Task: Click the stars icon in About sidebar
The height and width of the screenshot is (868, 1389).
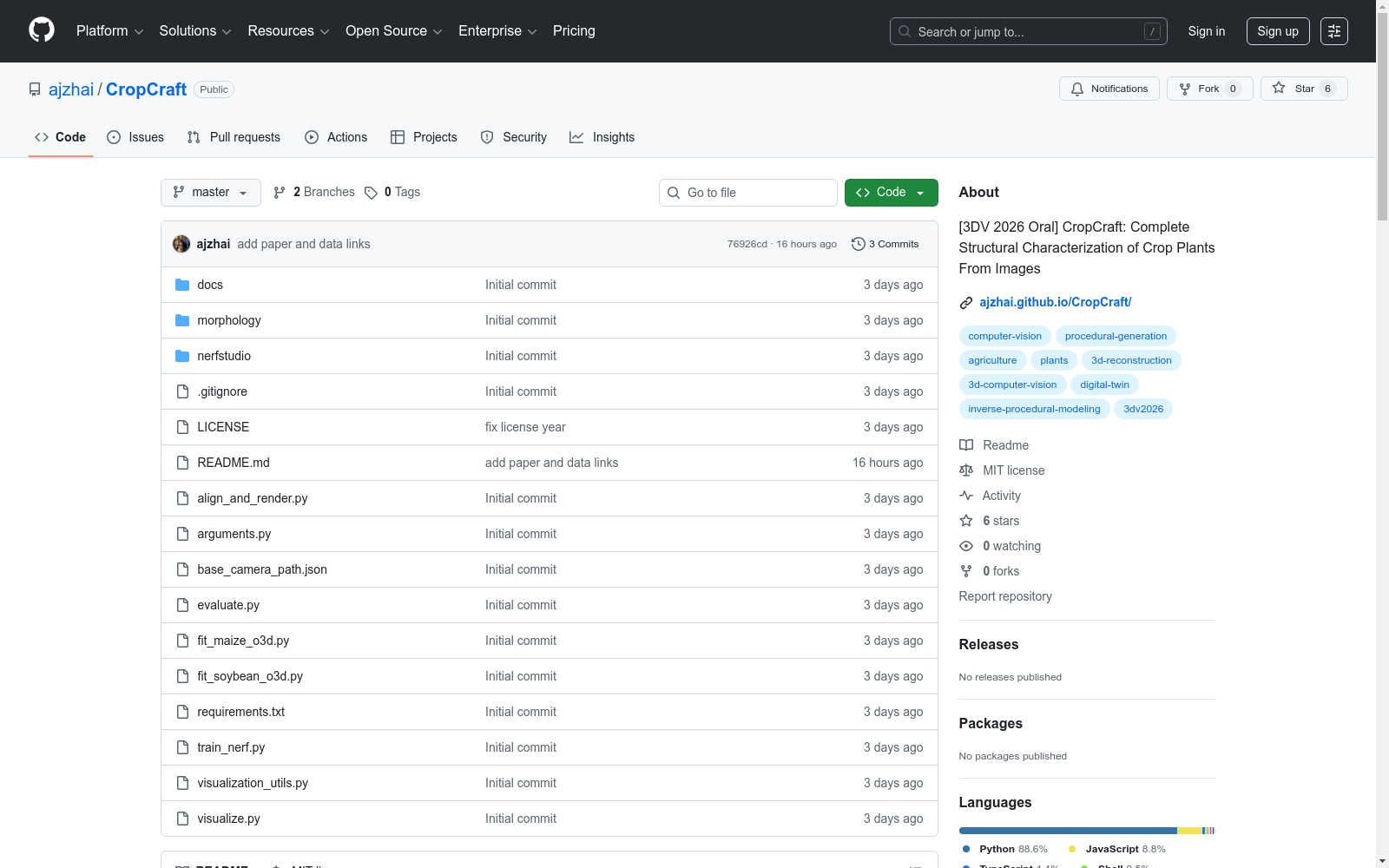Action: (966, 521)
